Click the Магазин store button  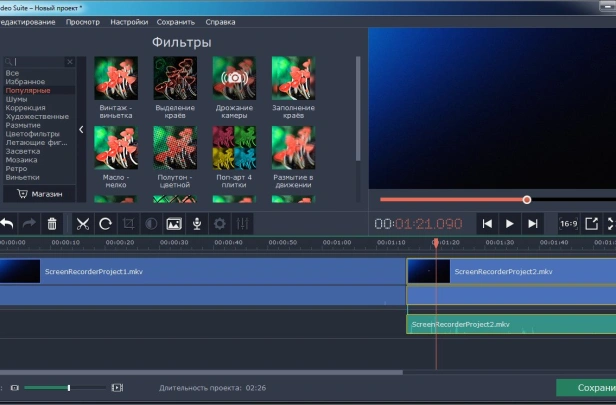click(39, 194)
